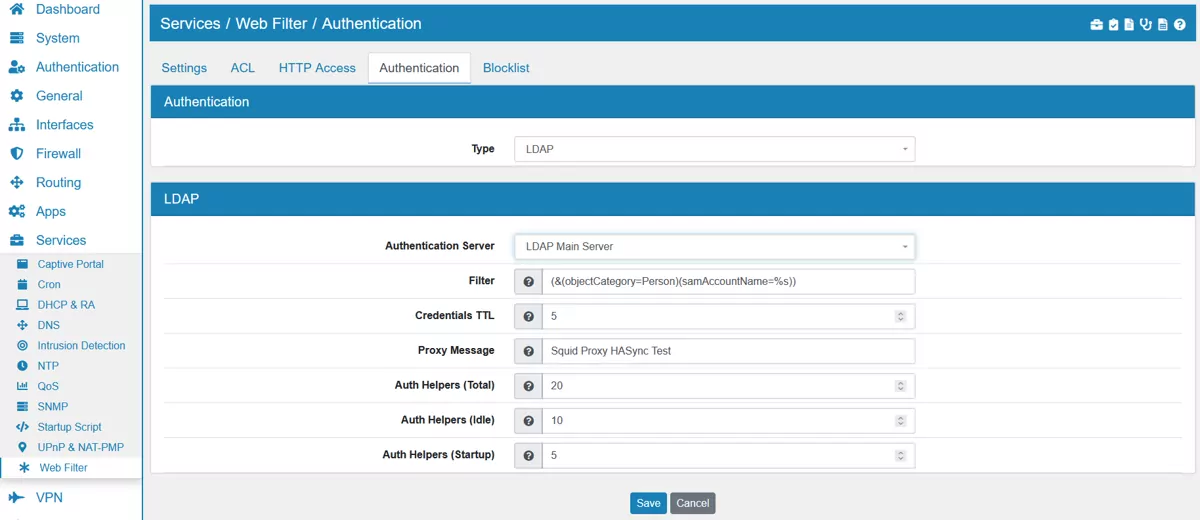
Task: Cancel the authentication changes
Action: pos(693,503)
